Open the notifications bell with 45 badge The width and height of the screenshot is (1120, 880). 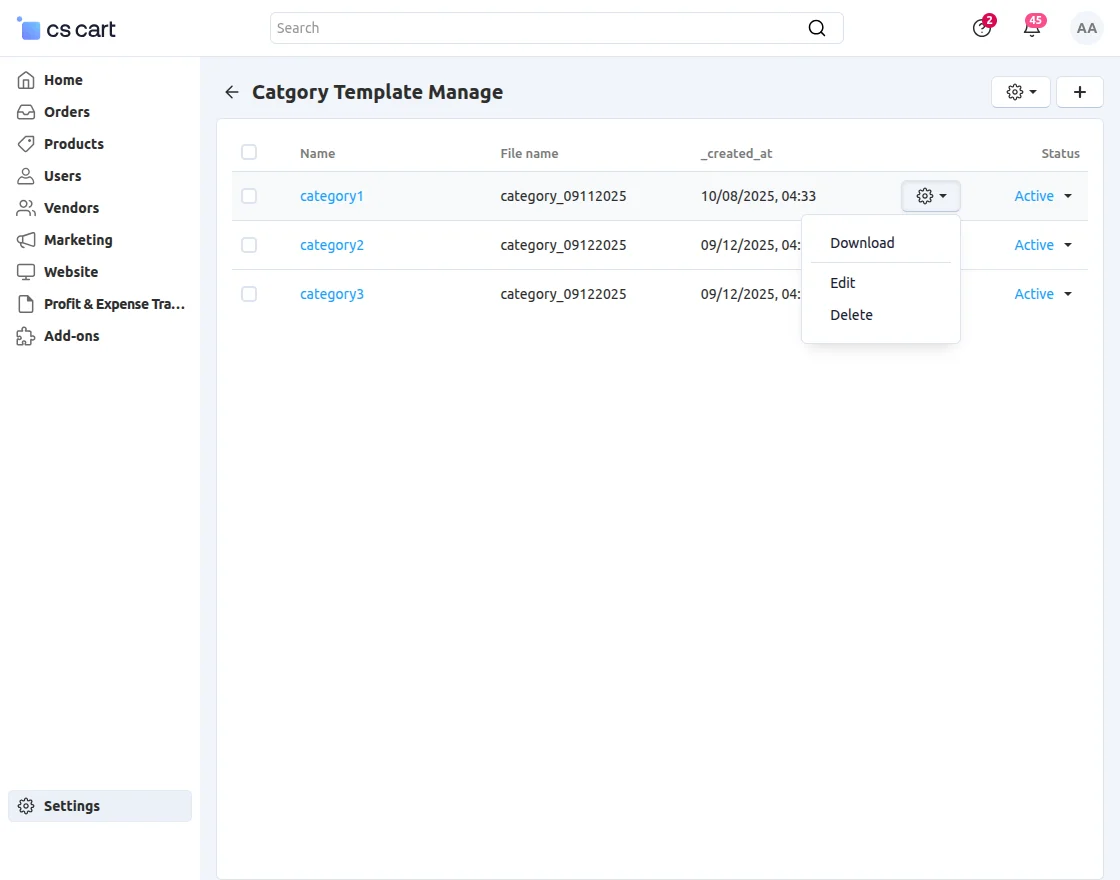(x=1032, y=28)
